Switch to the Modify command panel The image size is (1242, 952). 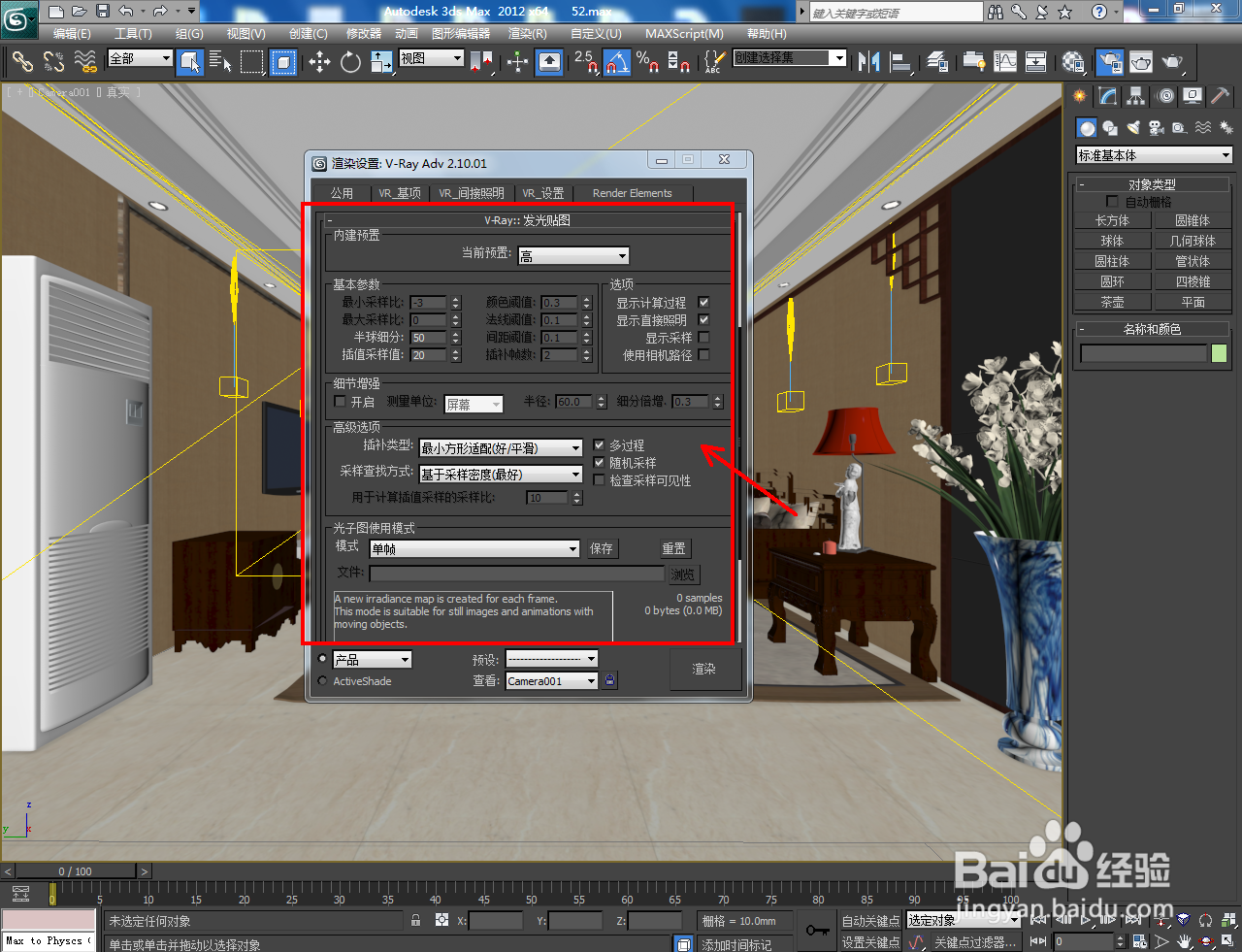[1107, 96]
